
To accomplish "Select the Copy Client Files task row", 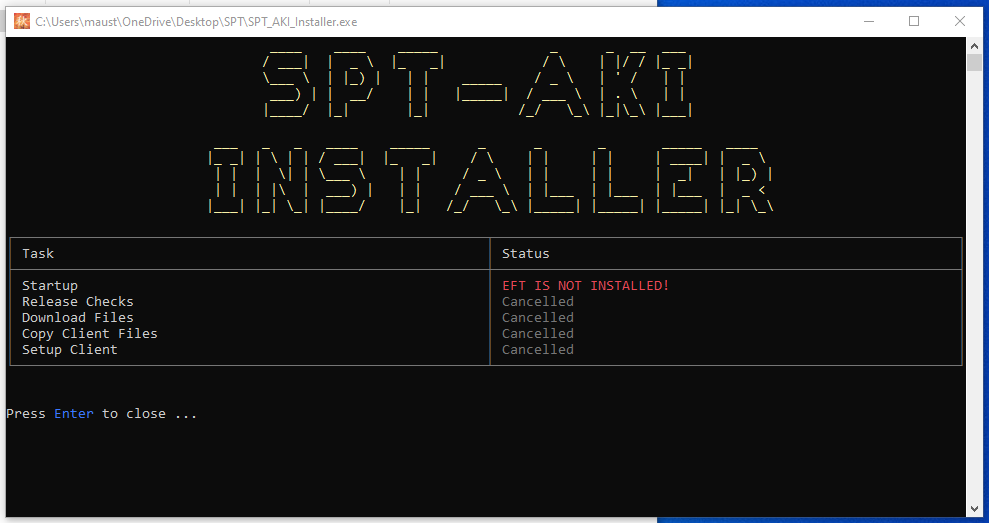I will (x=90, y=334).
